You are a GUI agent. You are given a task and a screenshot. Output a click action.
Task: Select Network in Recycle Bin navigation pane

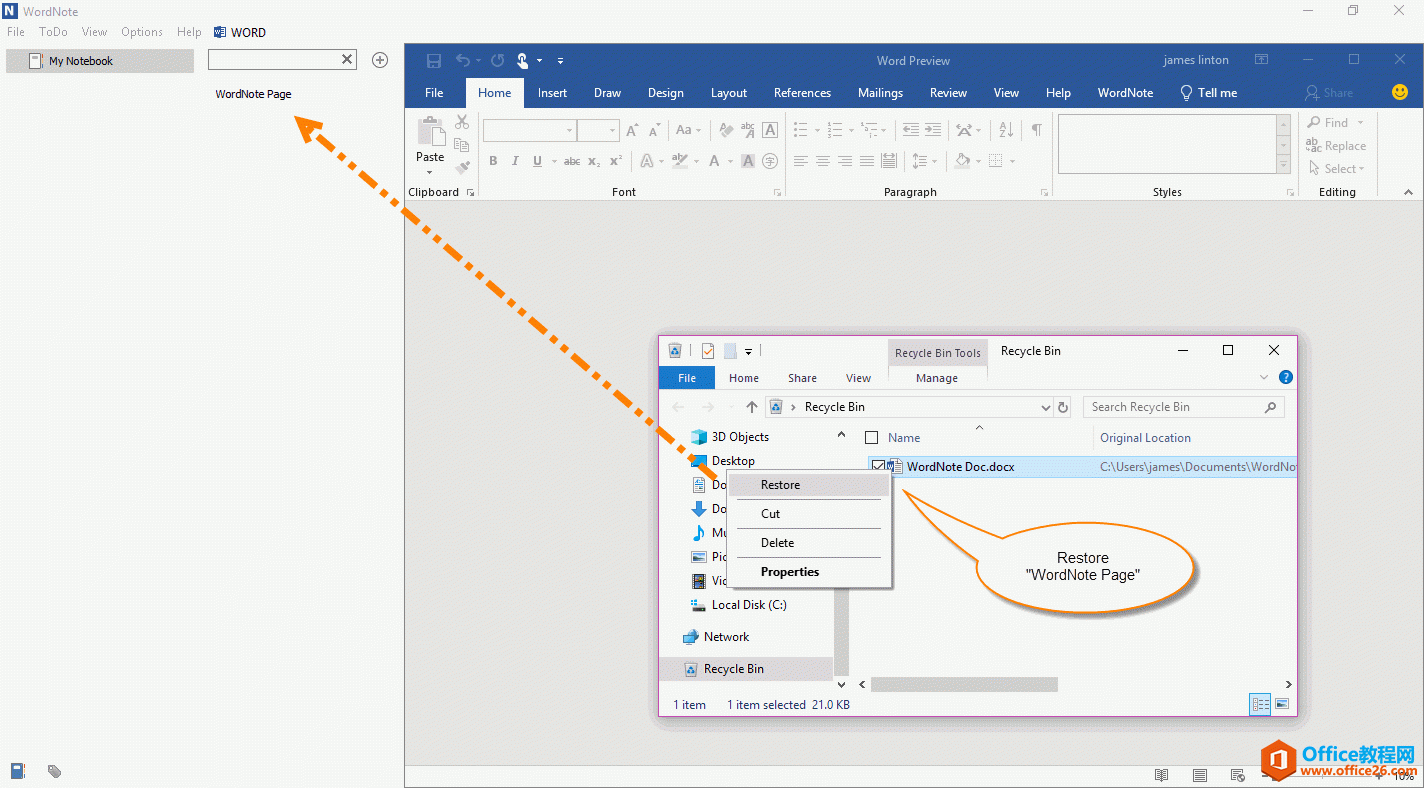pos(726,637)
